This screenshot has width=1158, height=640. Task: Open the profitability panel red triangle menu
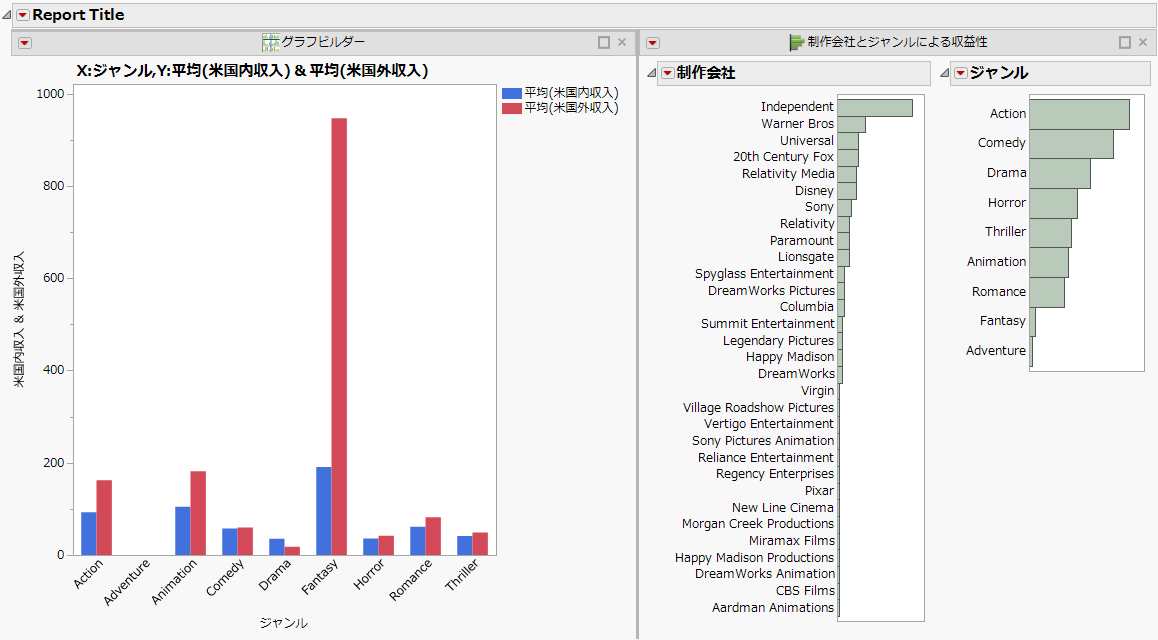(x=653, y=43)
